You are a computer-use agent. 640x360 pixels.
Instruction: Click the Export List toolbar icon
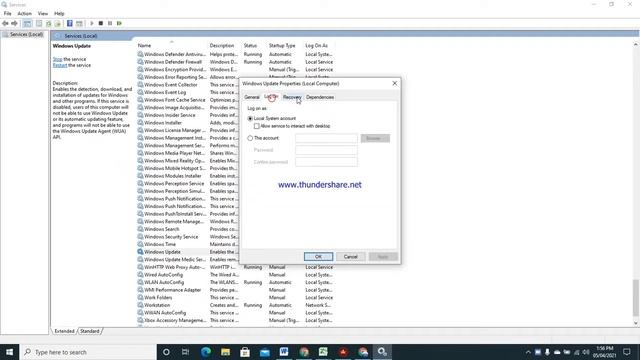[x=58, y=23]
